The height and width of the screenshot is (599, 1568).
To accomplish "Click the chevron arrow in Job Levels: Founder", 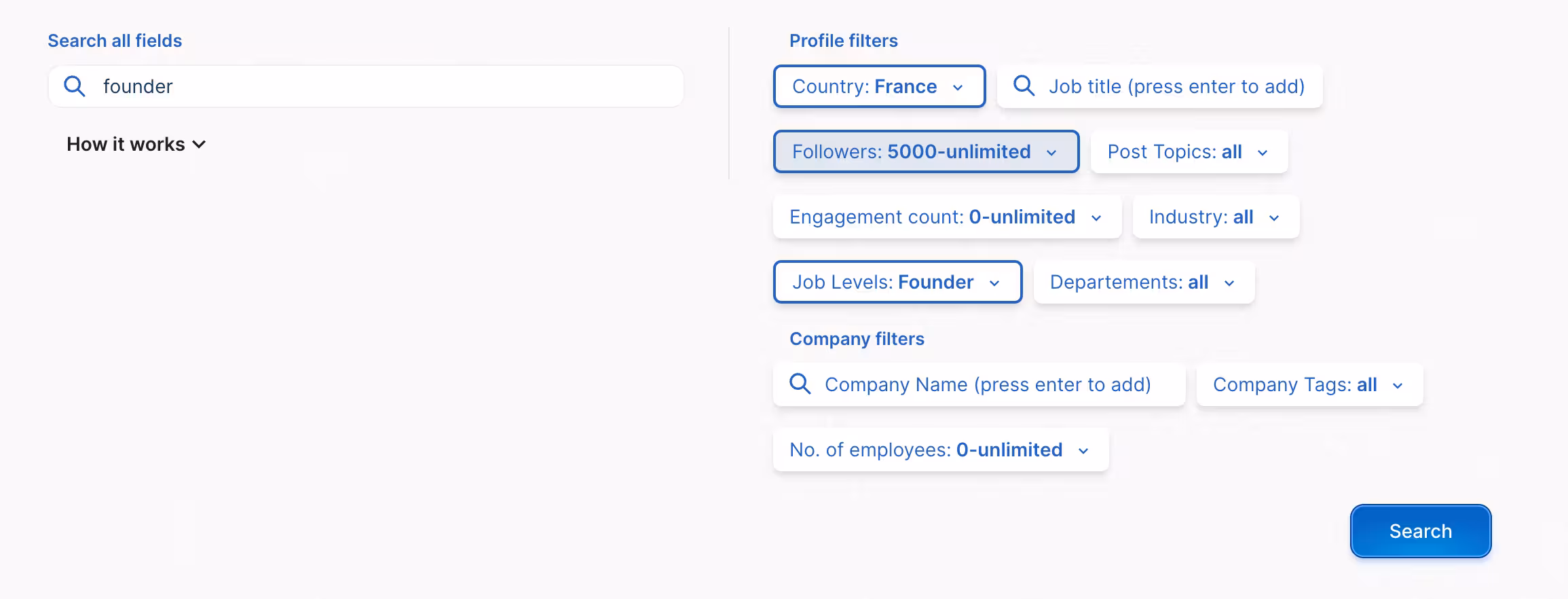I will coord(994,283).
